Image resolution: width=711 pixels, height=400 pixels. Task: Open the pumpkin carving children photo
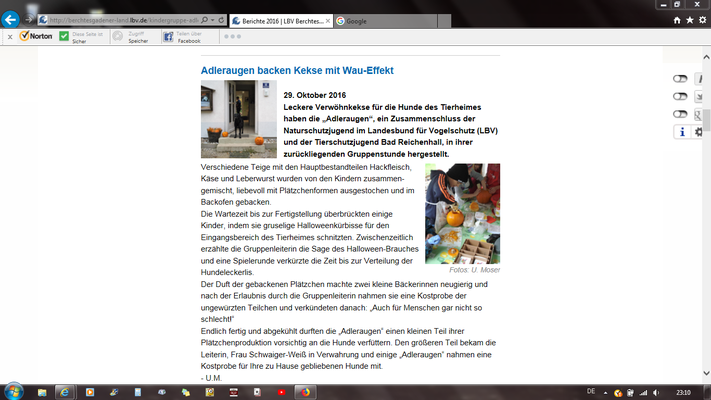pyautogui.click(x=463, y=214)
